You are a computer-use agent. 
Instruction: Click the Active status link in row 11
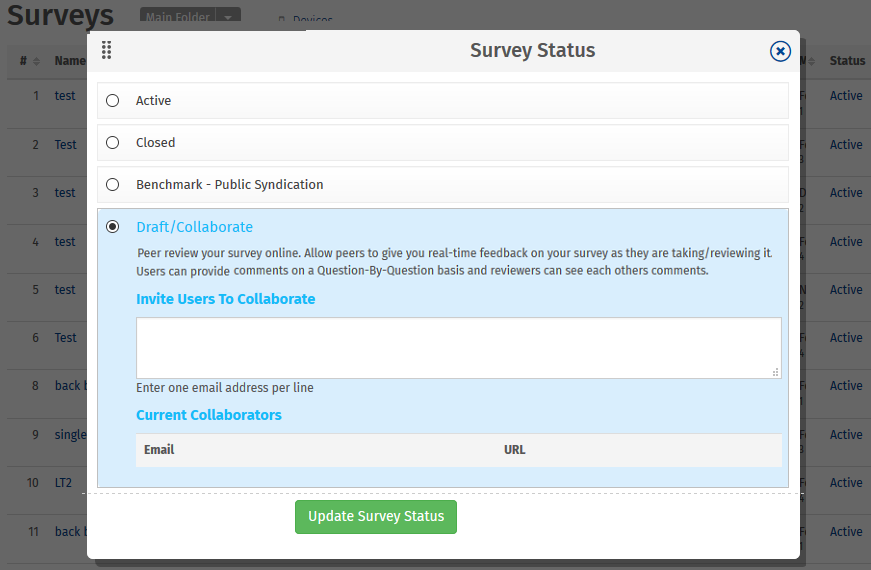coord(846,532)
